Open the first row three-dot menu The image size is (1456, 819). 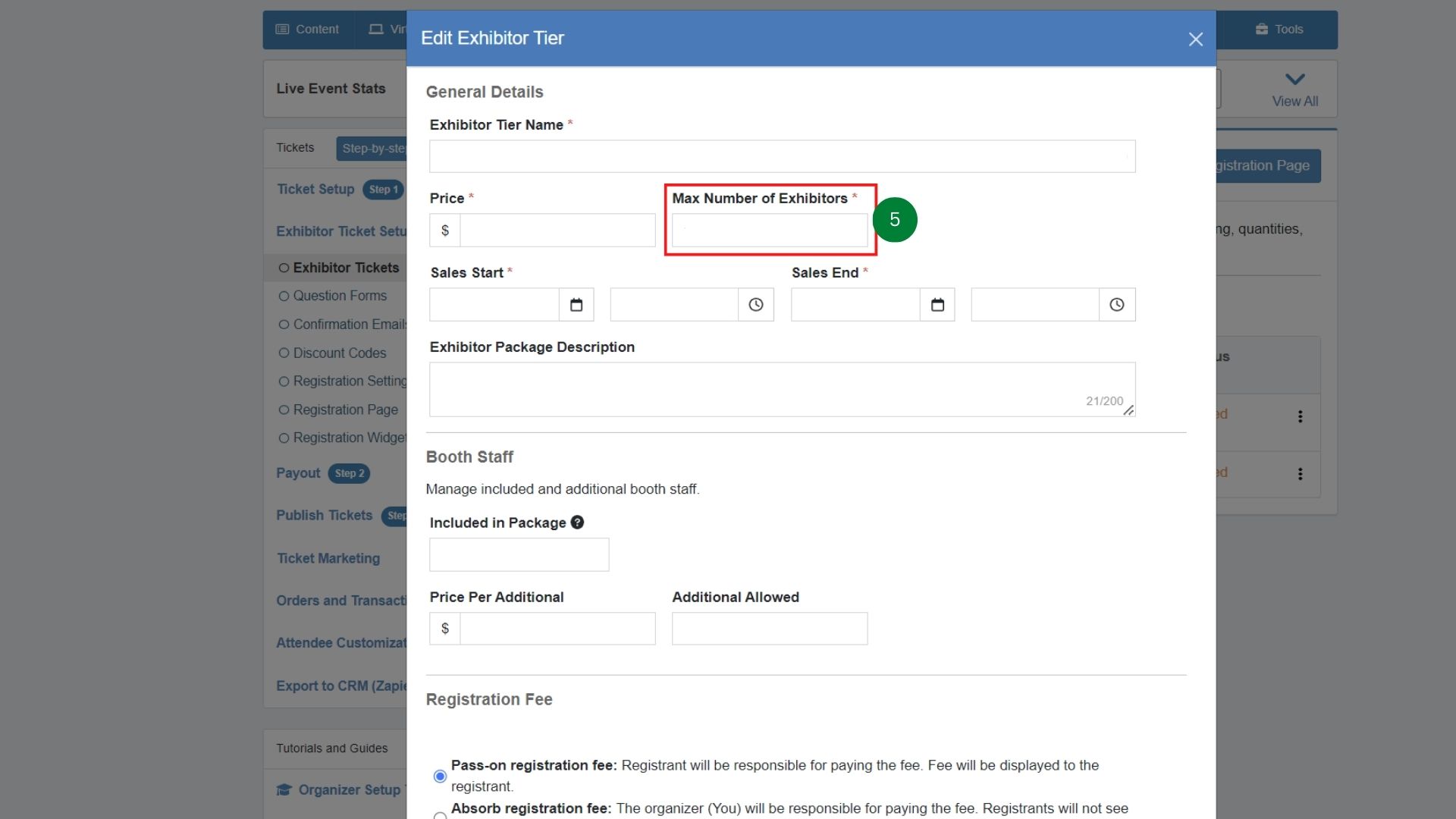1300,416
